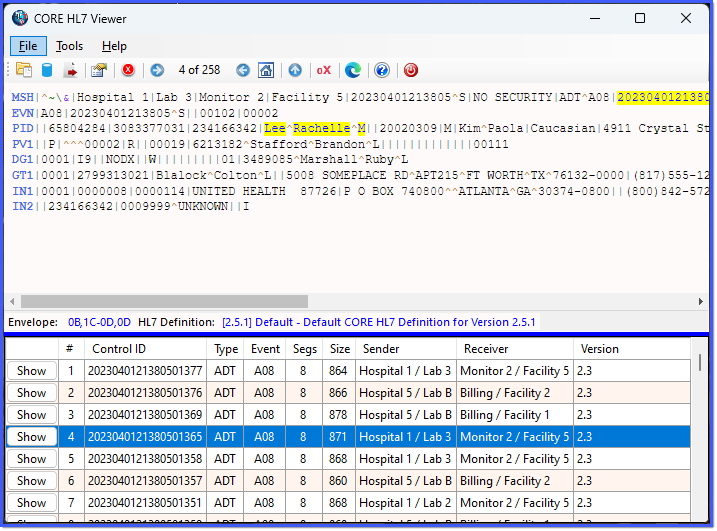Click the # column header
The width and height of the screenshot is (717, 531).
71,349
